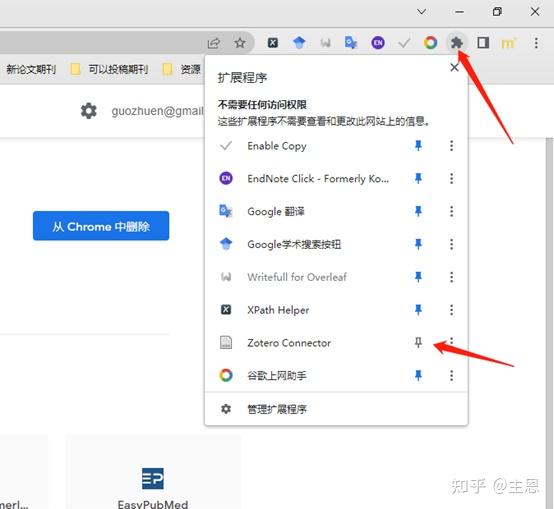
Task: Unpin the Google学术搜索按钮 extension
Action: click(x=418, y=244)
